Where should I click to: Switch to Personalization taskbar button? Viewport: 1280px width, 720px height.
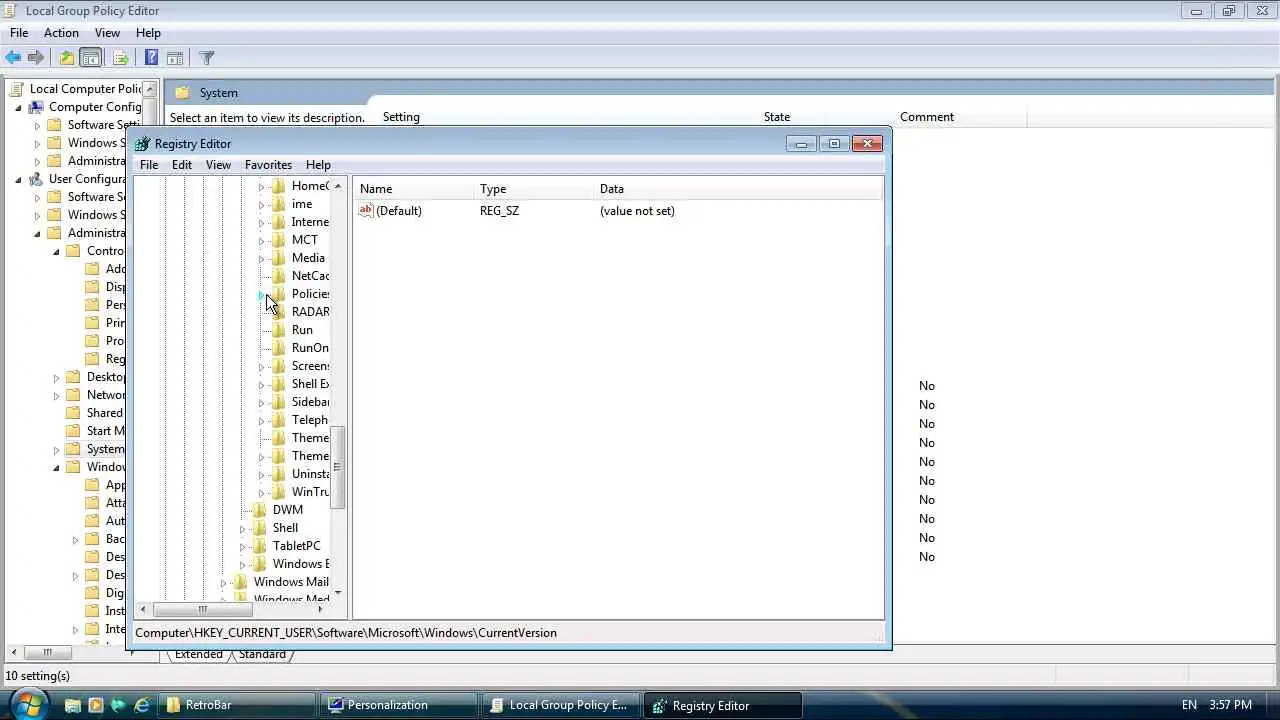[x=400, y=705]
